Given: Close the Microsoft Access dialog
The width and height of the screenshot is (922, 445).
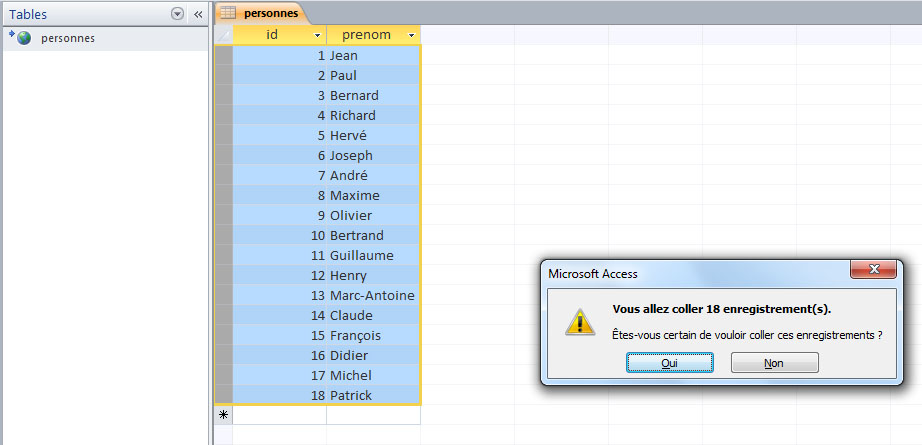Looking at the screenshot, I should (870, 271).
